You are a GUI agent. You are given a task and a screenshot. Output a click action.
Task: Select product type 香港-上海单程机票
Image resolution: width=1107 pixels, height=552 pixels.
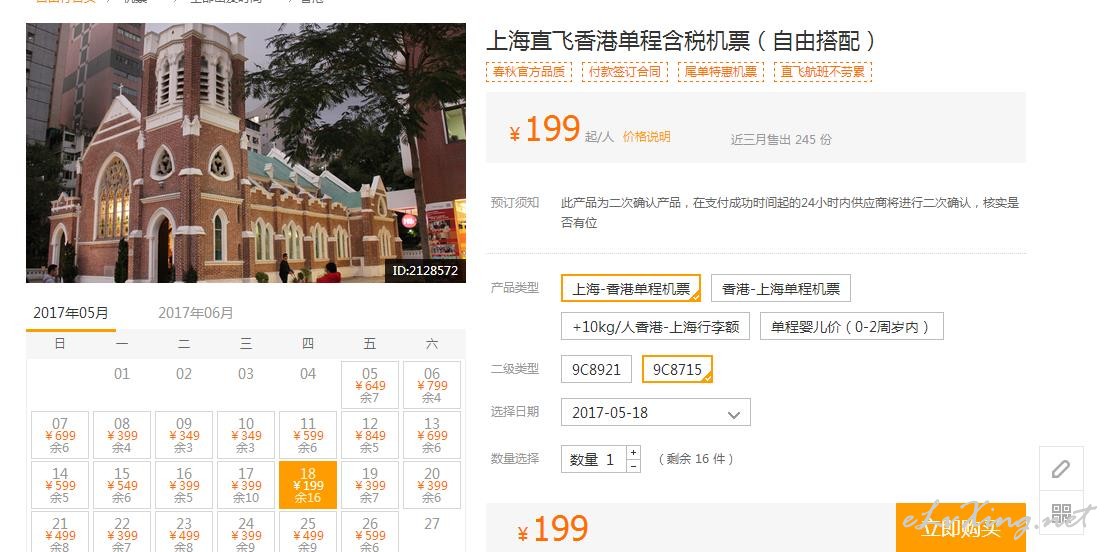click(781, 288)
